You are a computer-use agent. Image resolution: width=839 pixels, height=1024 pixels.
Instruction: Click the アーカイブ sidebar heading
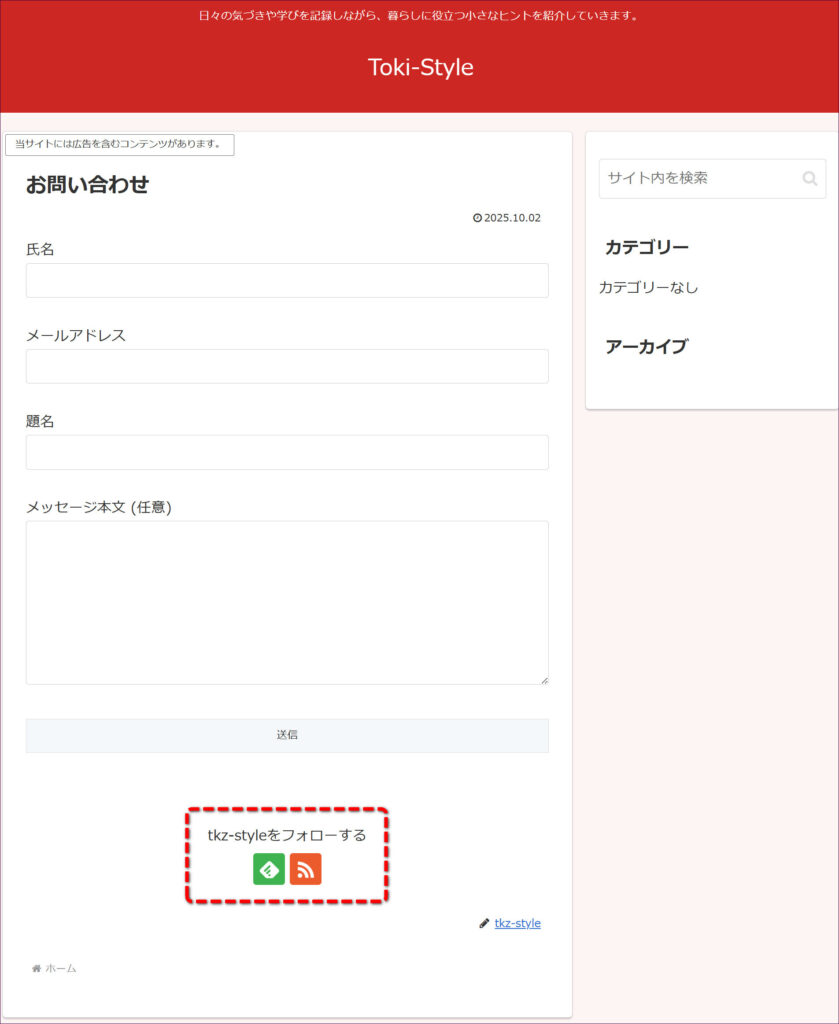646,347
